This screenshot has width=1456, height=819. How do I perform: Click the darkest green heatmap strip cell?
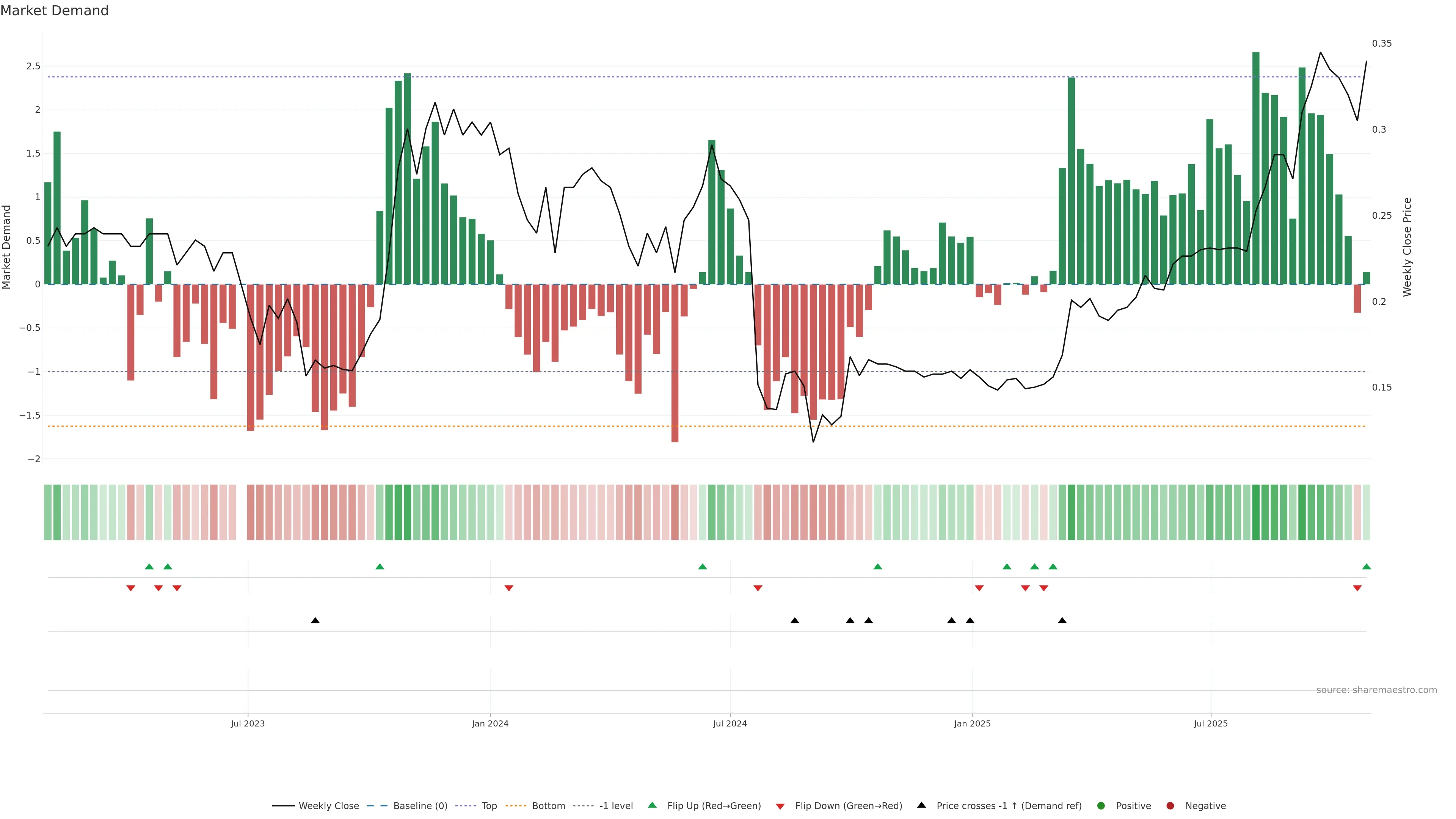1256,512
